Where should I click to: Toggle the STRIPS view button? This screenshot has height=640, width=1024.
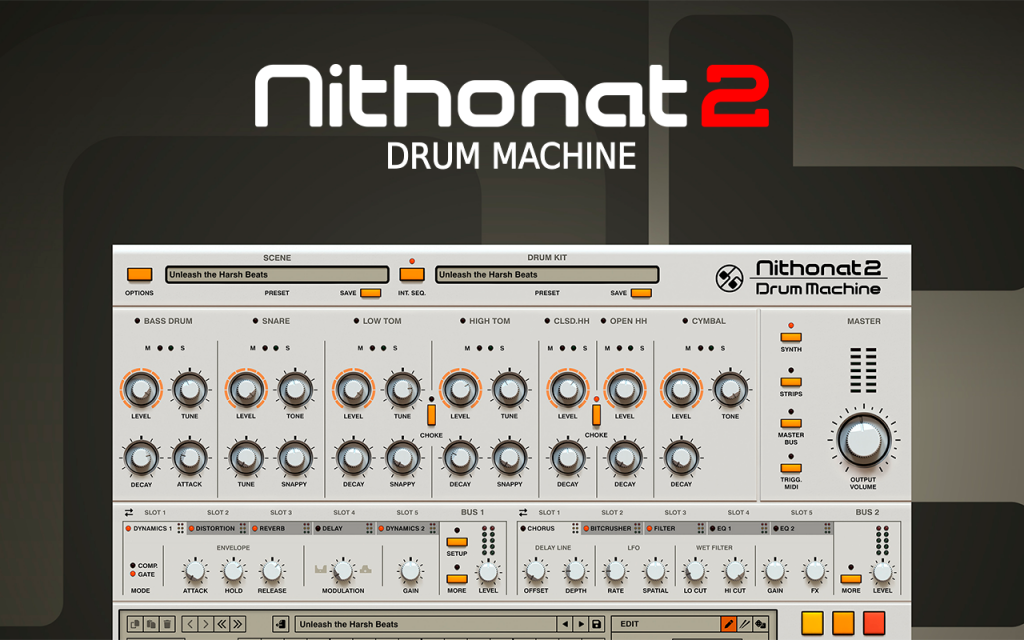click(x=791, y=382)
